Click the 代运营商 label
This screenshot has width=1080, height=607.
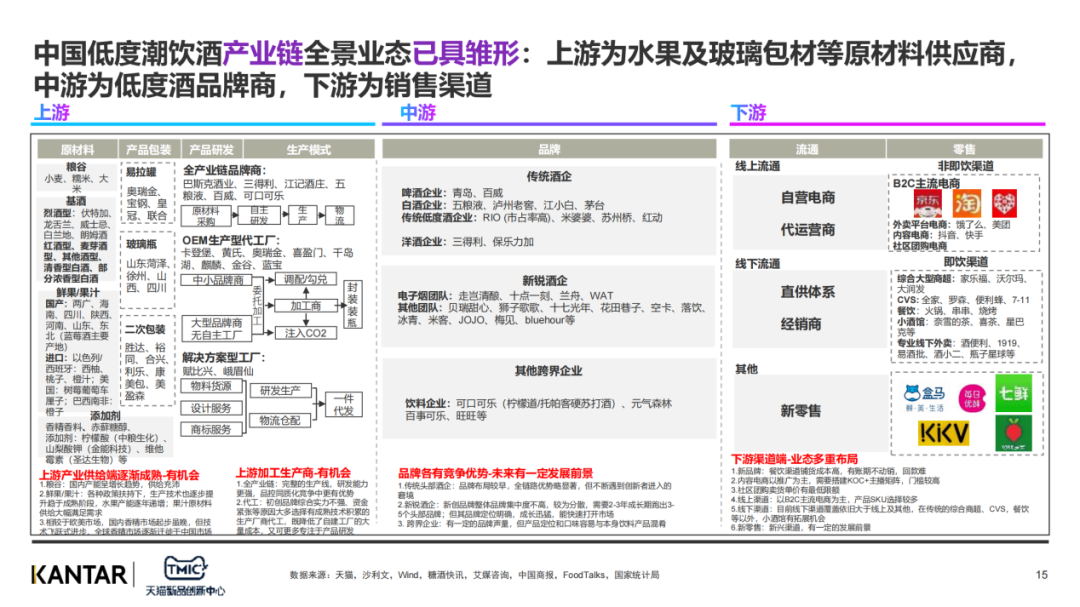point(807,229)
